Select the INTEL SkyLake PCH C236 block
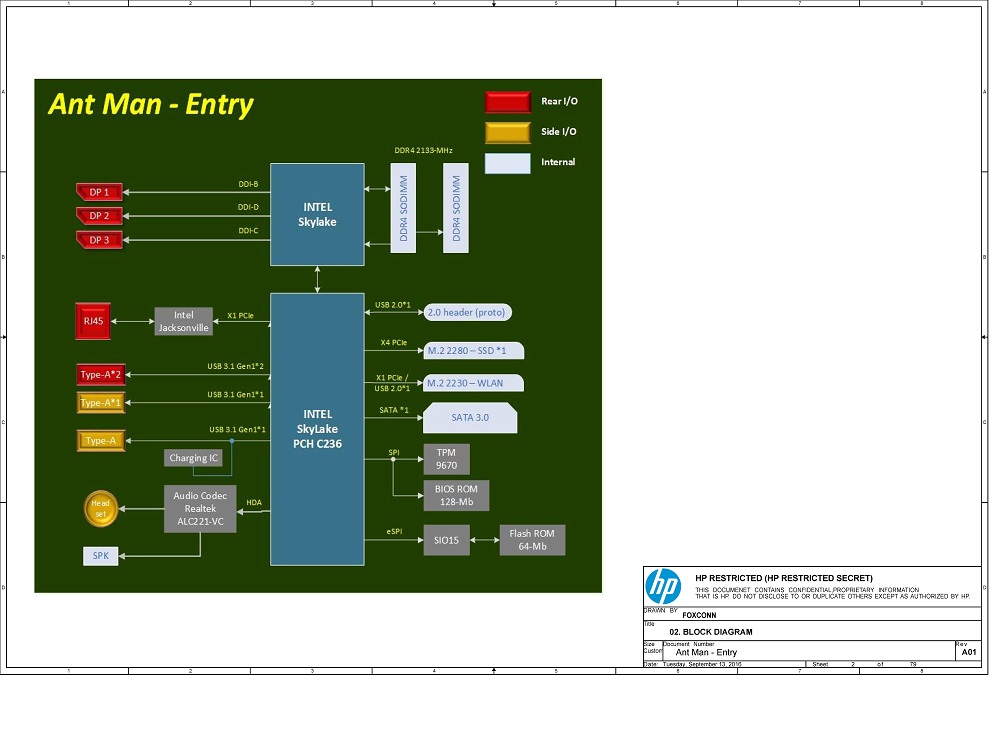The image size is (1000, 733). point(318,429)
